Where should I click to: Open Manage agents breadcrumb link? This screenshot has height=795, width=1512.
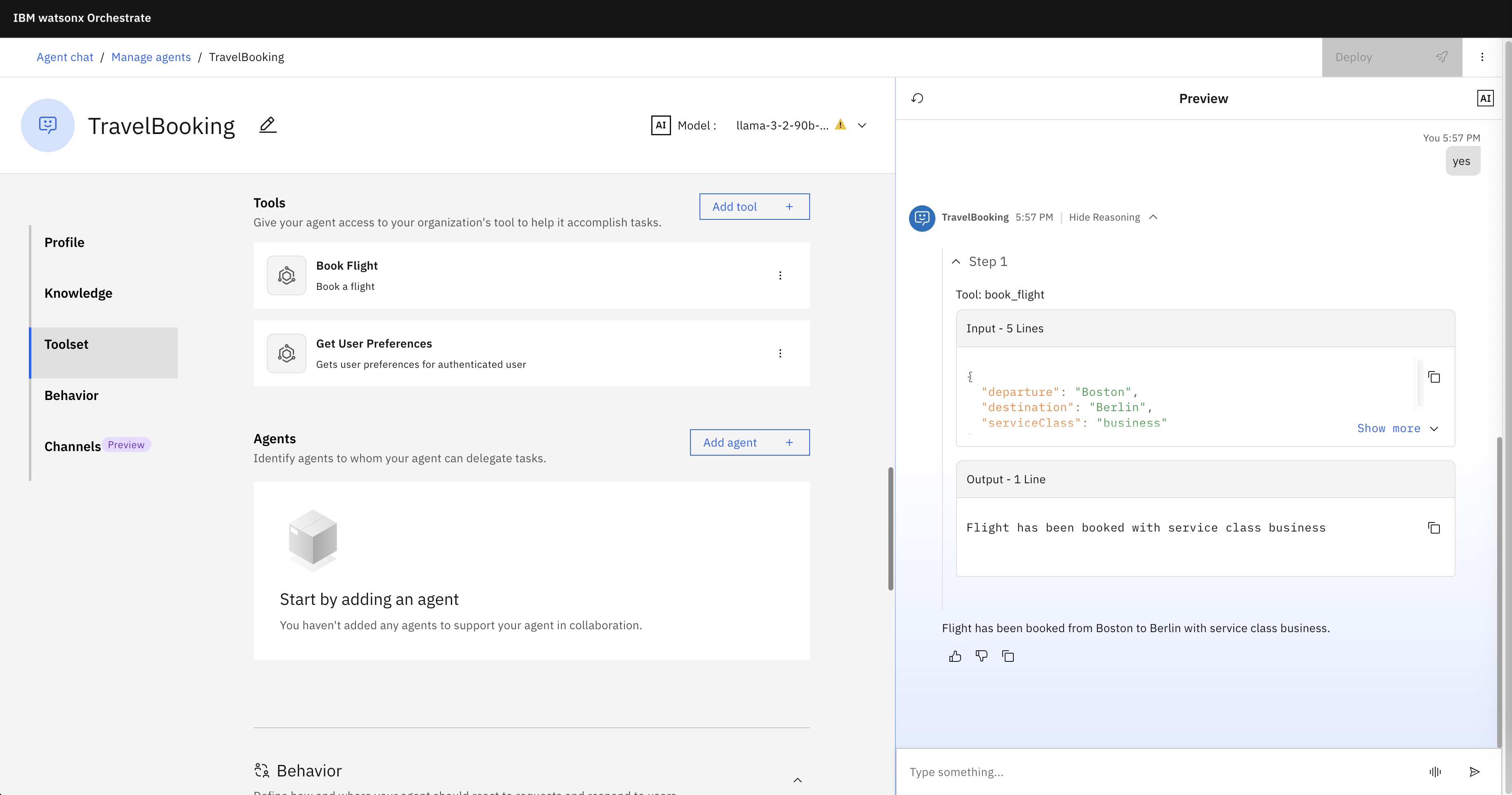151,57
